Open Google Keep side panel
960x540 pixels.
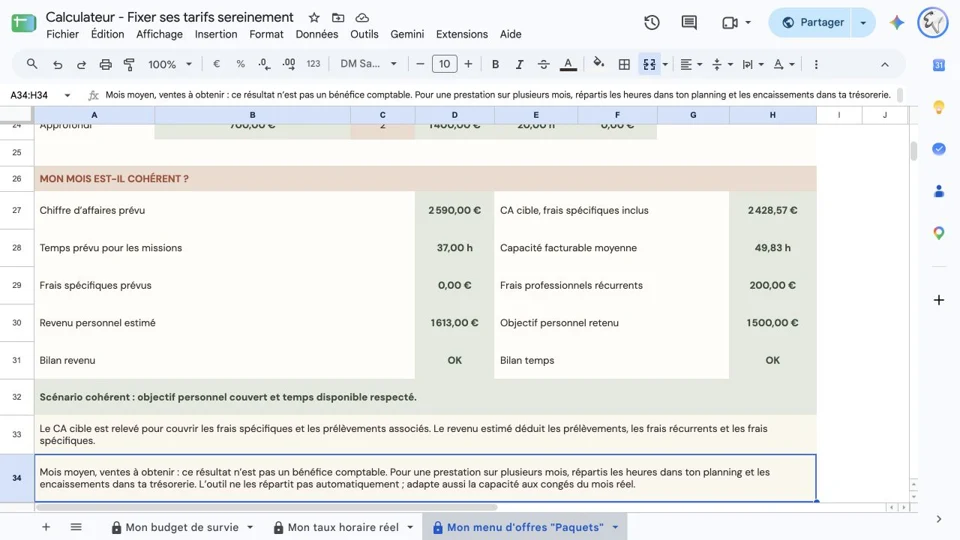[939, 107]
